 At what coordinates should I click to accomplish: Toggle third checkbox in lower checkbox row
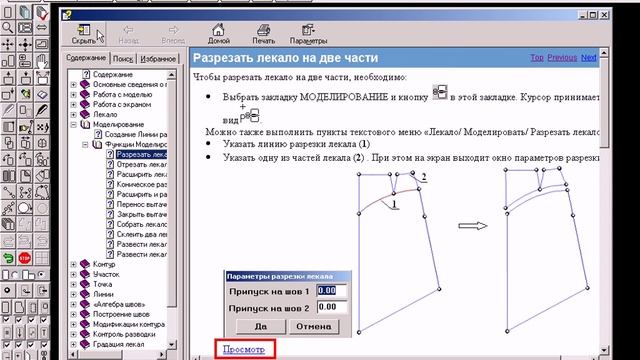click(x=31, y=345)
